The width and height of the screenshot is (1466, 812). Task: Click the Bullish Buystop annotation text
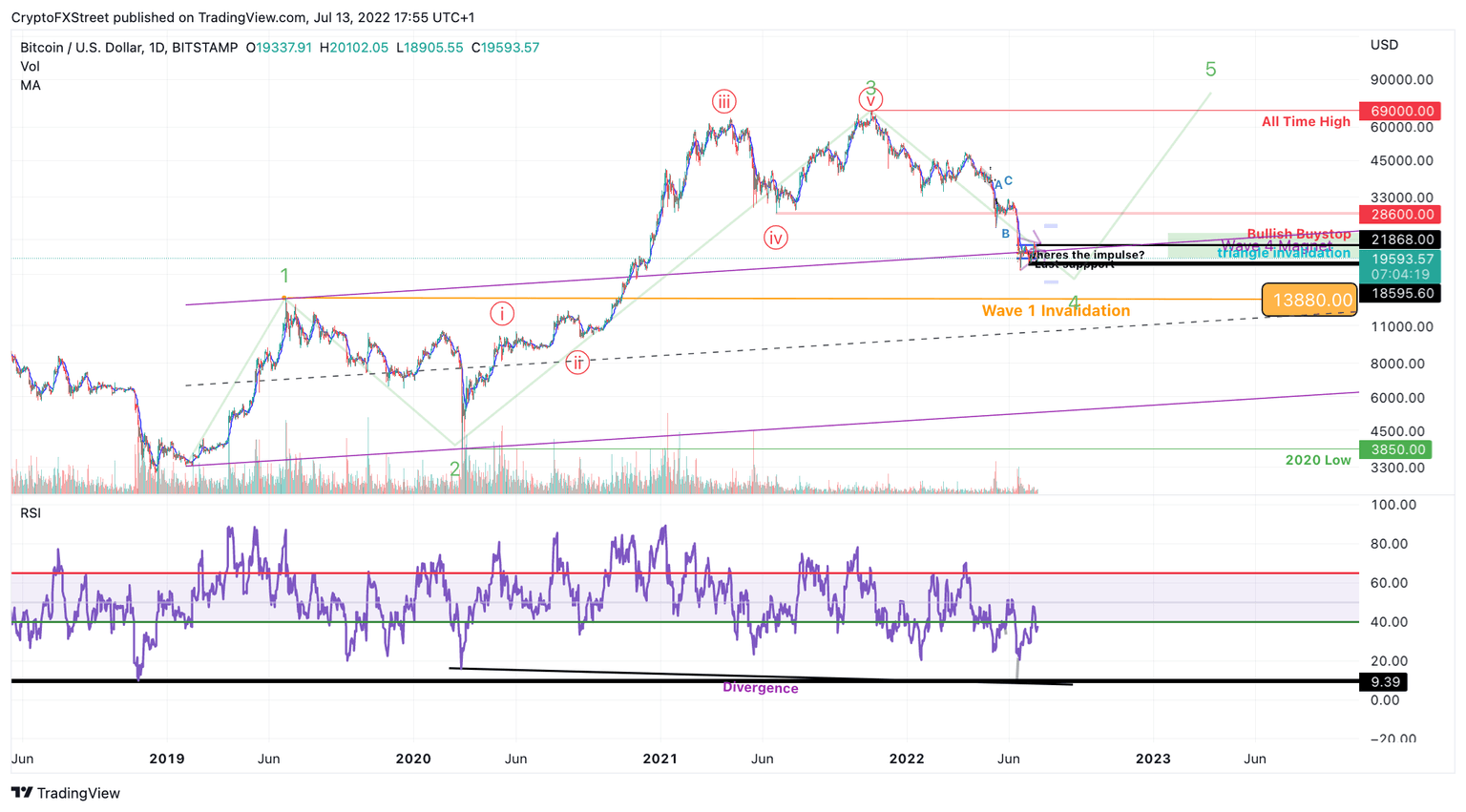(1298, 233)
